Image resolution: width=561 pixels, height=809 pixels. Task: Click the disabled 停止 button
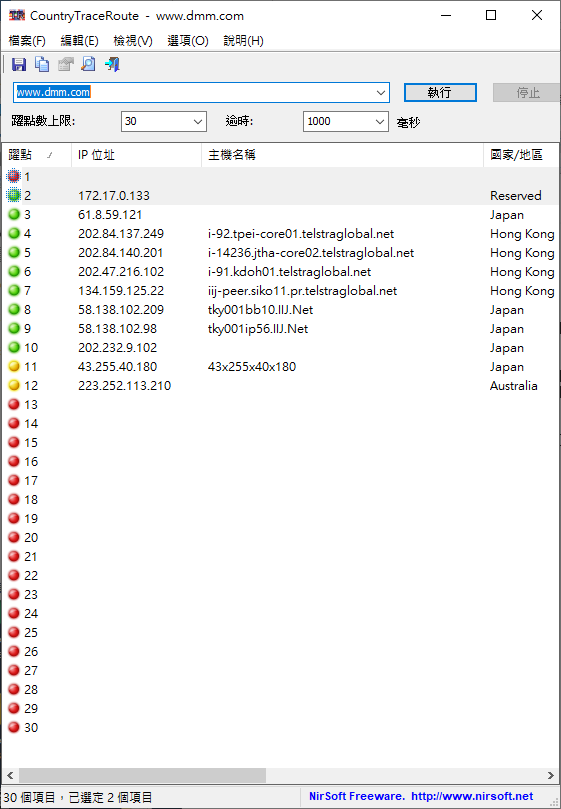[x=527, y=93]
